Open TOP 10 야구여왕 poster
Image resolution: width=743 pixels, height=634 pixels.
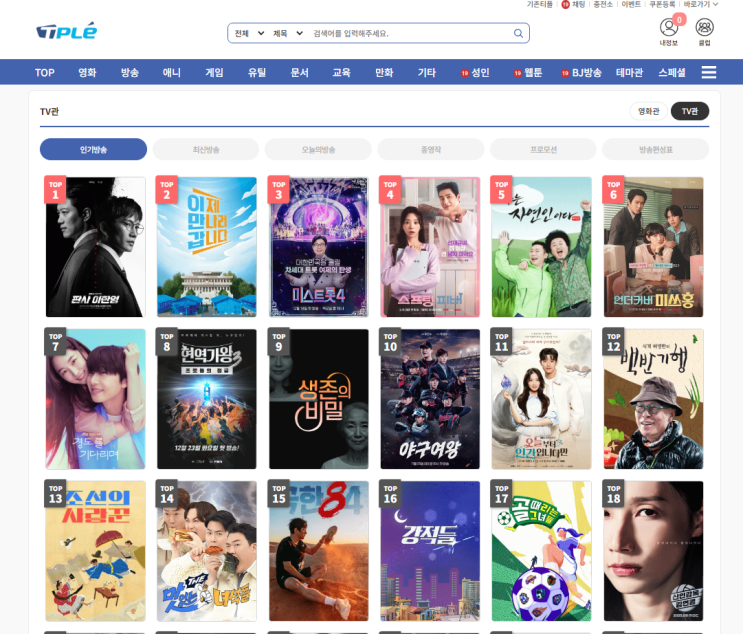click(430, 399)
